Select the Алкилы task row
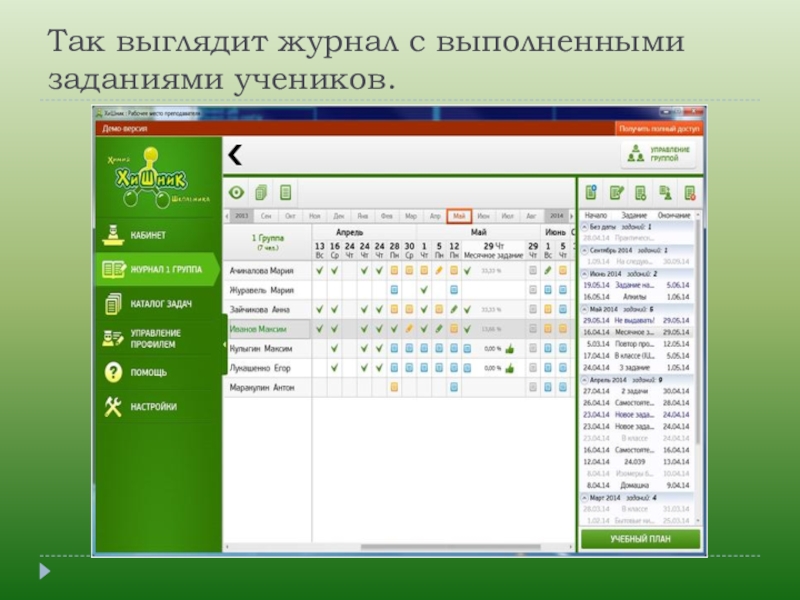This screenshot has height=600, width=800. [637, 297]
